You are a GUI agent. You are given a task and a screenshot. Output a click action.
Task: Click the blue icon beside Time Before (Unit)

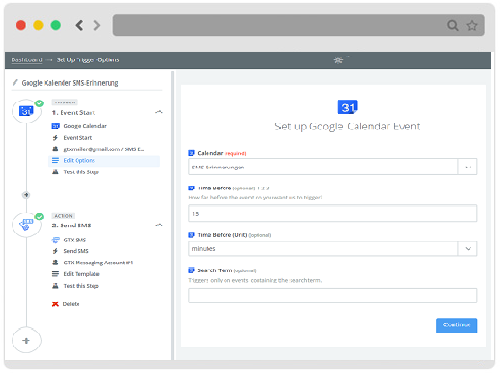click(x=191, y=235)
